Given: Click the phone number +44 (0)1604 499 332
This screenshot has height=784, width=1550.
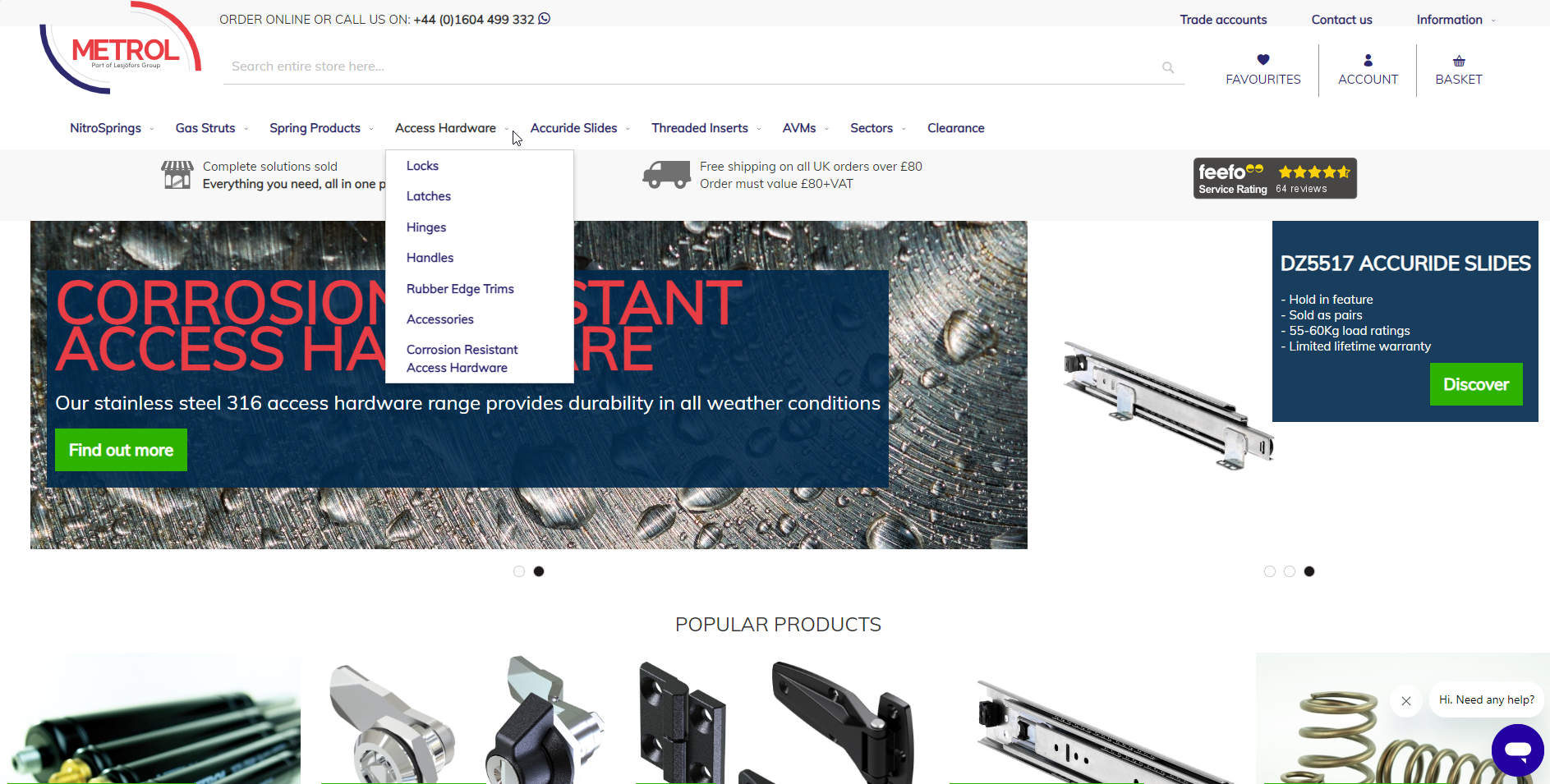Looking at the screenshot, I should (x=474, y=20).
